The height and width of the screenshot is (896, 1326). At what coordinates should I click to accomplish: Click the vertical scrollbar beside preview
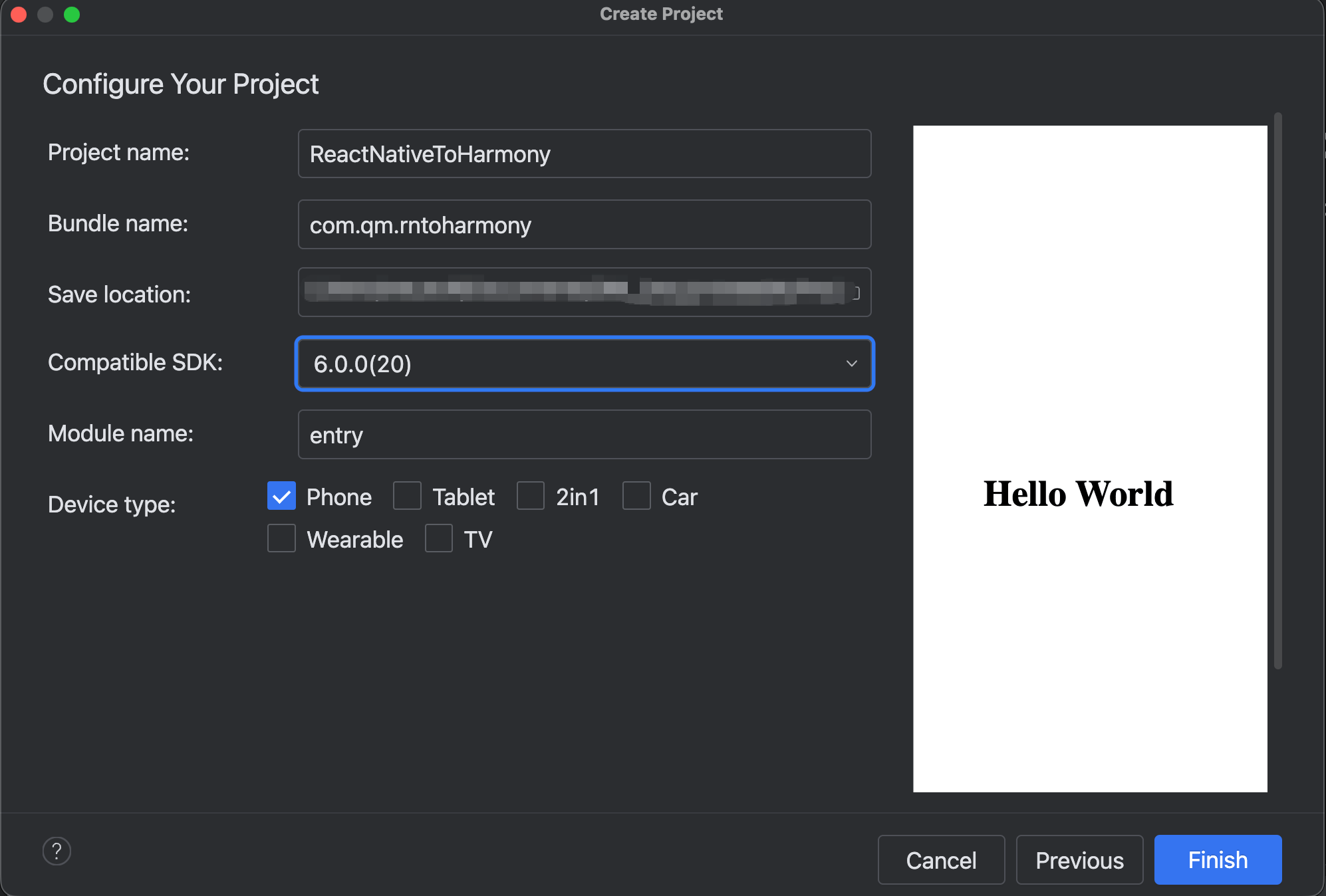tap(1277, 392)
